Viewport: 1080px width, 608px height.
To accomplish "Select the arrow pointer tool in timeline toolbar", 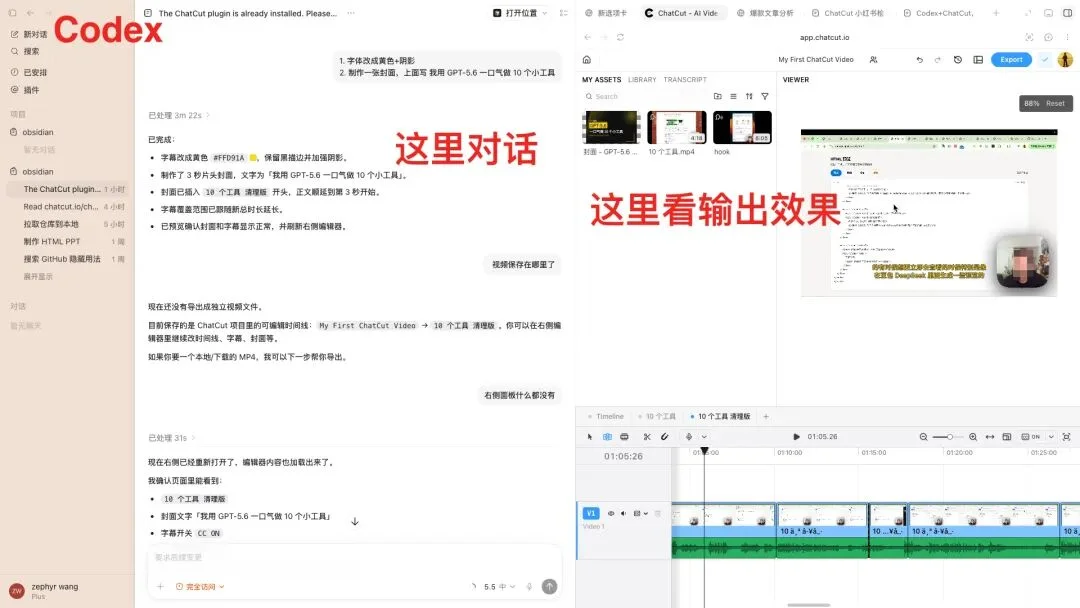I will click(x=590, y=437).
